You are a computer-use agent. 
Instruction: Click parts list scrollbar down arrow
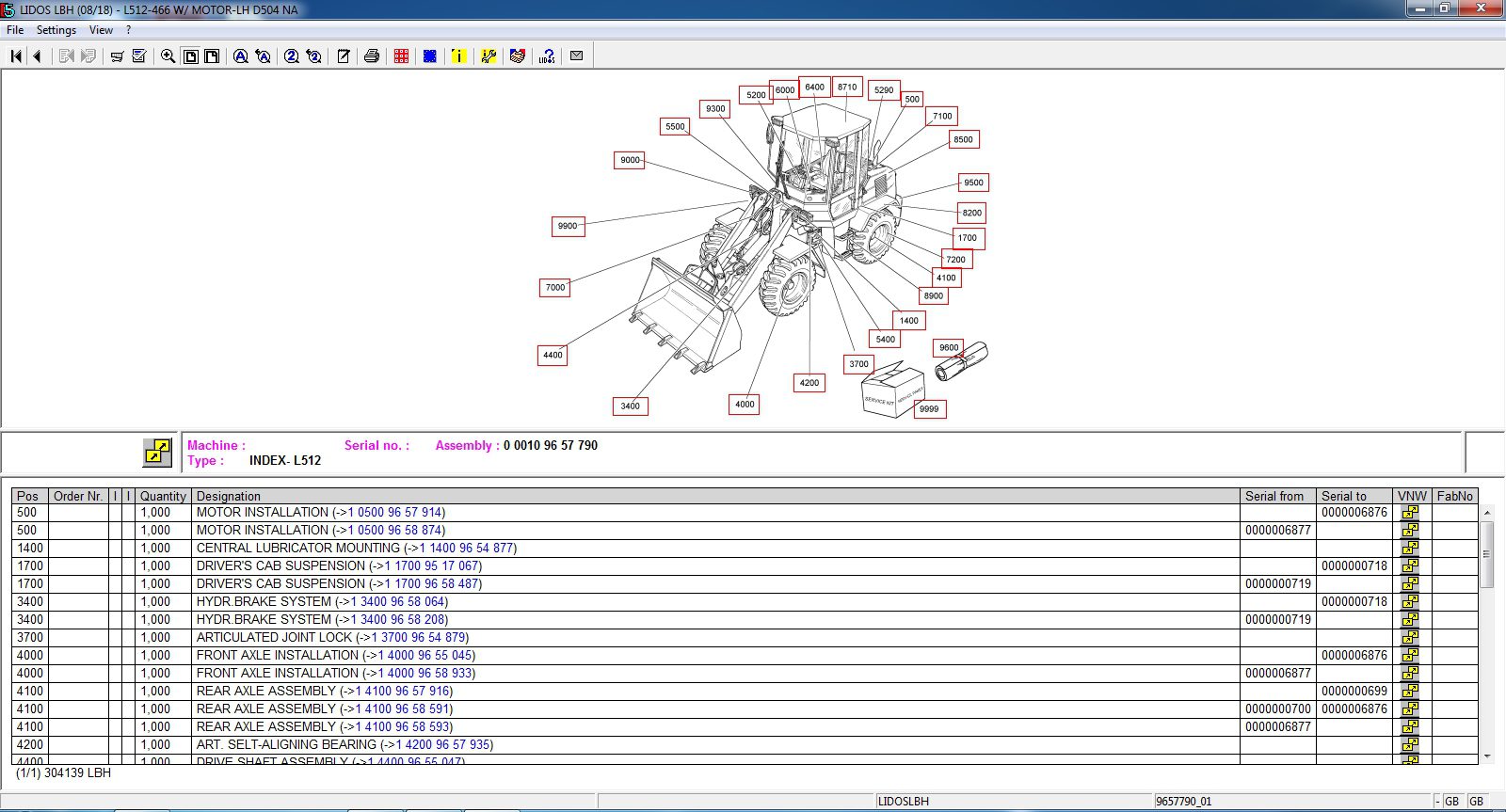(x=1487, y=756)
